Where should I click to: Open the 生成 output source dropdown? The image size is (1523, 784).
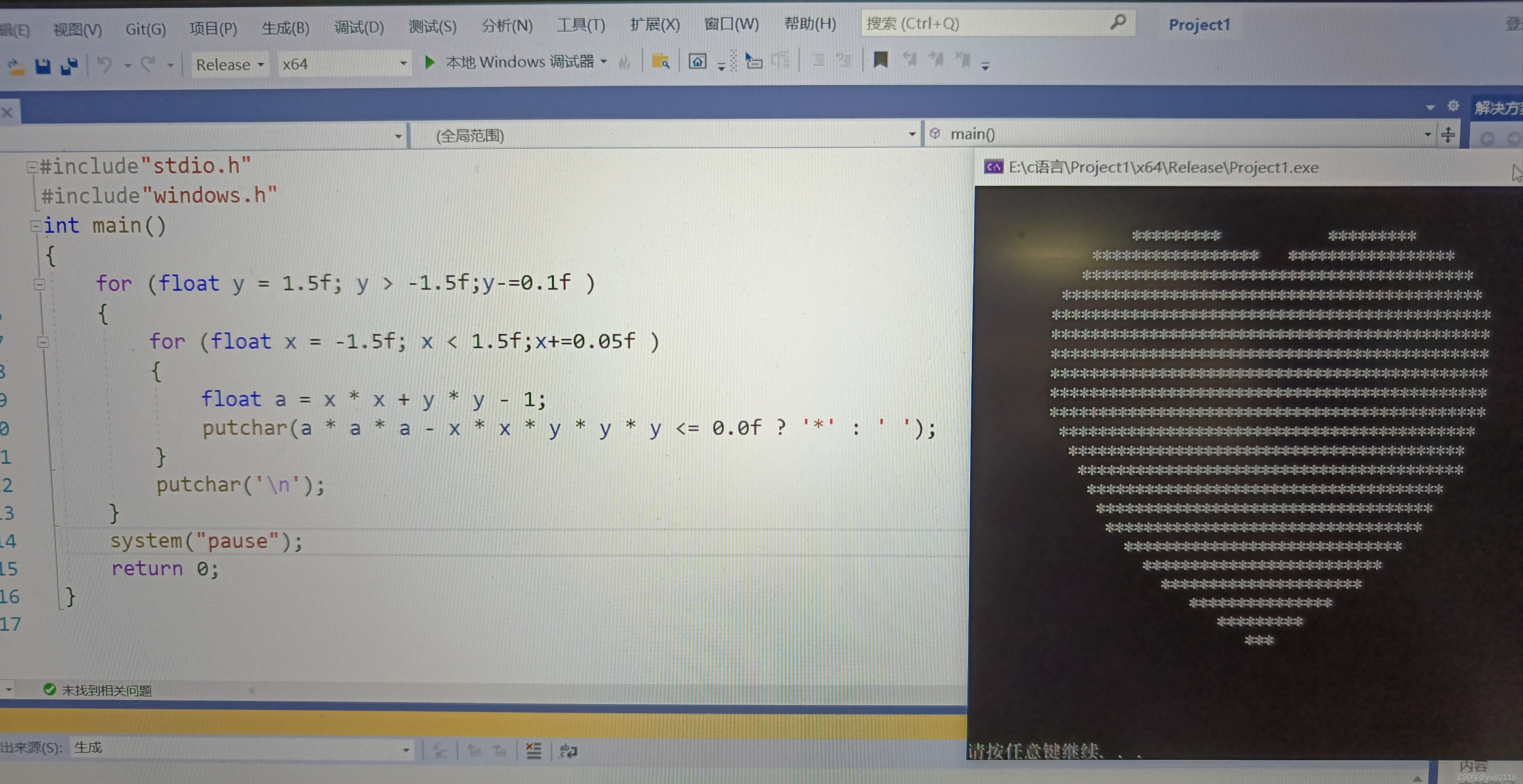406,749
